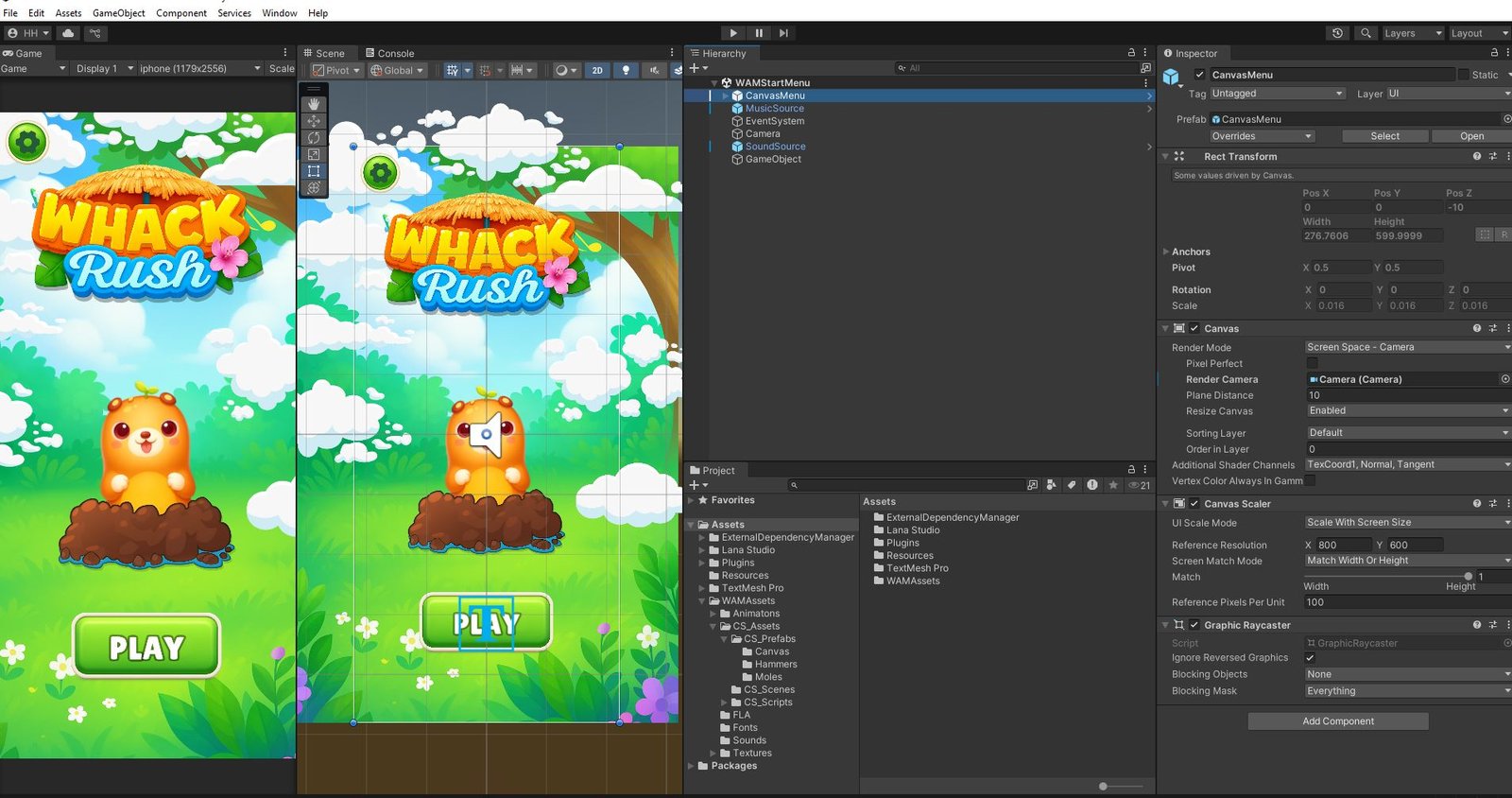This screenshot has width=1512, height=798.
Task: Enable the Pixel Perfect checkbox
Action: [x=1312, y=363]
